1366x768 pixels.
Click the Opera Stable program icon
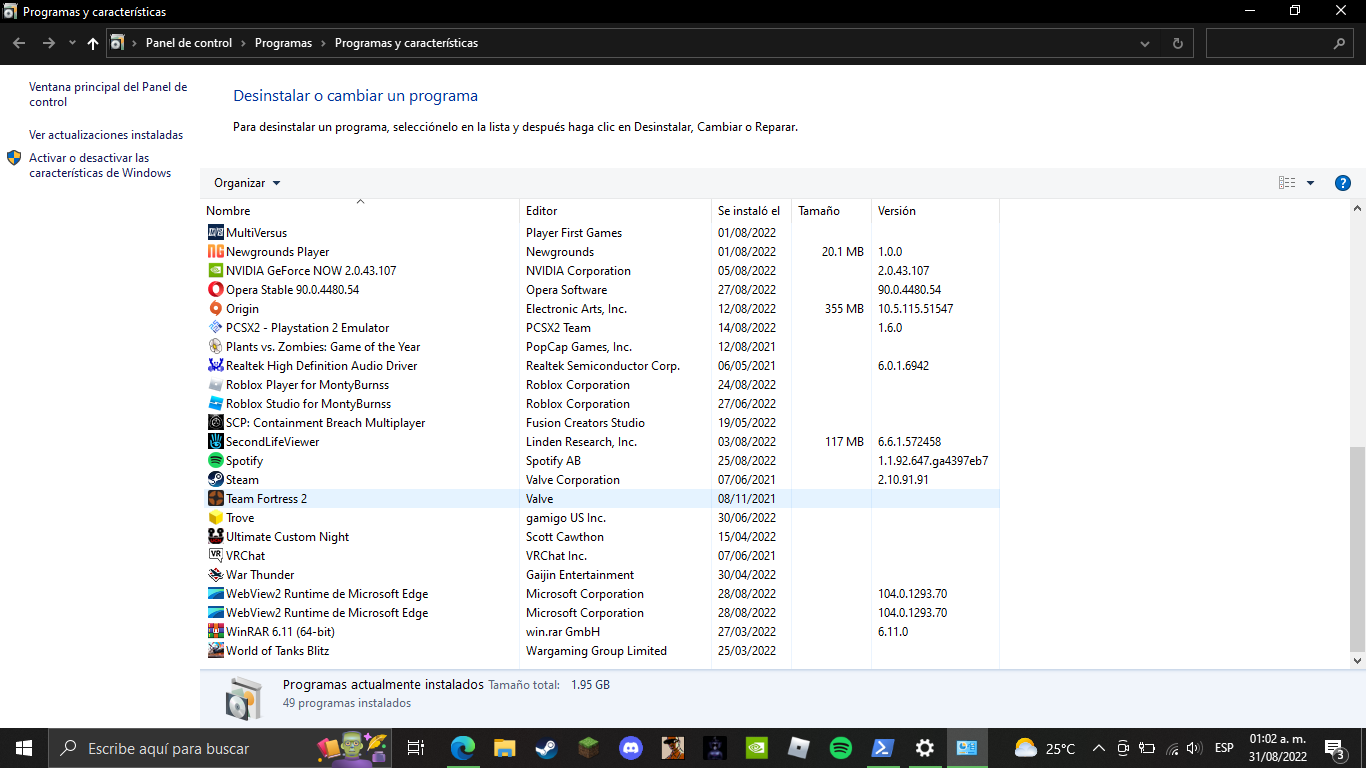(215, 290)
